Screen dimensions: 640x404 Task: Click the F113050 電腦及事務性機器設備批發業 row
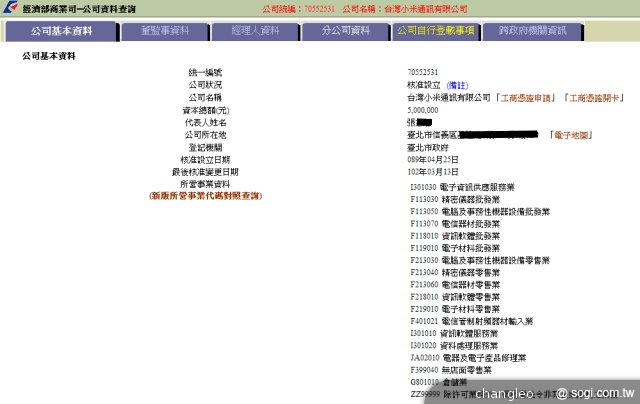coord(480,212)
